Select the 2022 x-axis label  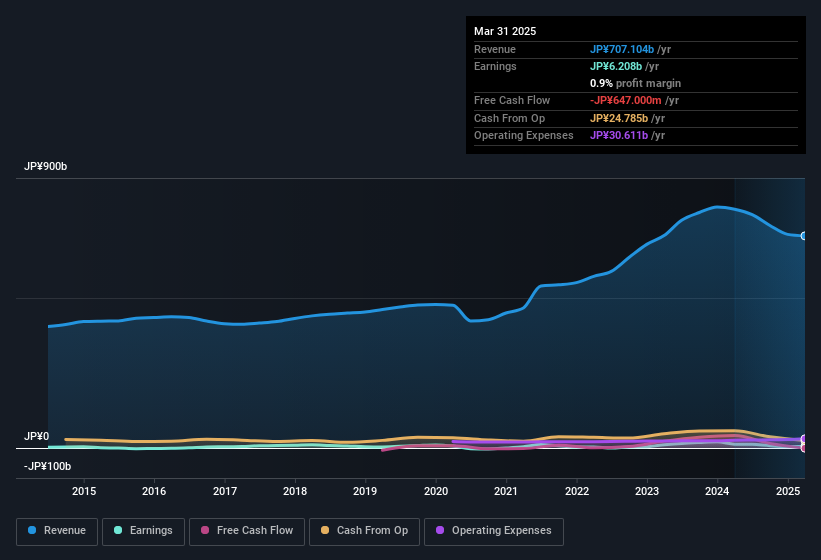(x=576, y=491)
